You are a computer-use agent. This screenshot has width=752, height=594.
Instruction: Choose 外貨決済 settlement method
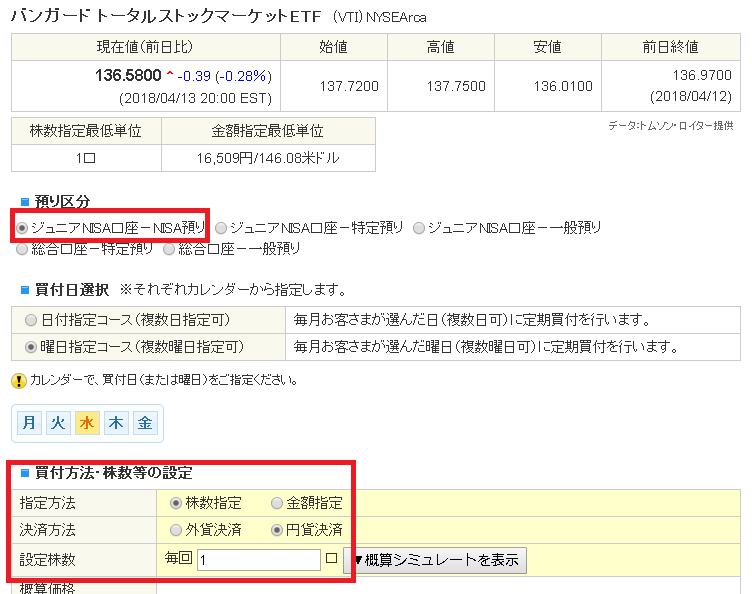pyautogui.click(x=176, y=530)
